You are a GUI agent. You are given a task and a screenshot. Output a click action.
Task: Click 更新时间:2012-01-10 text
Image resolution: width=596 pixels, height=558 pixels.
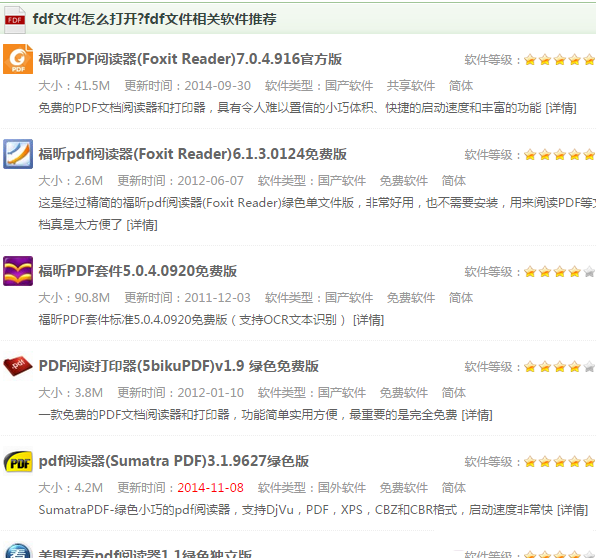click(x=180, y=393)
